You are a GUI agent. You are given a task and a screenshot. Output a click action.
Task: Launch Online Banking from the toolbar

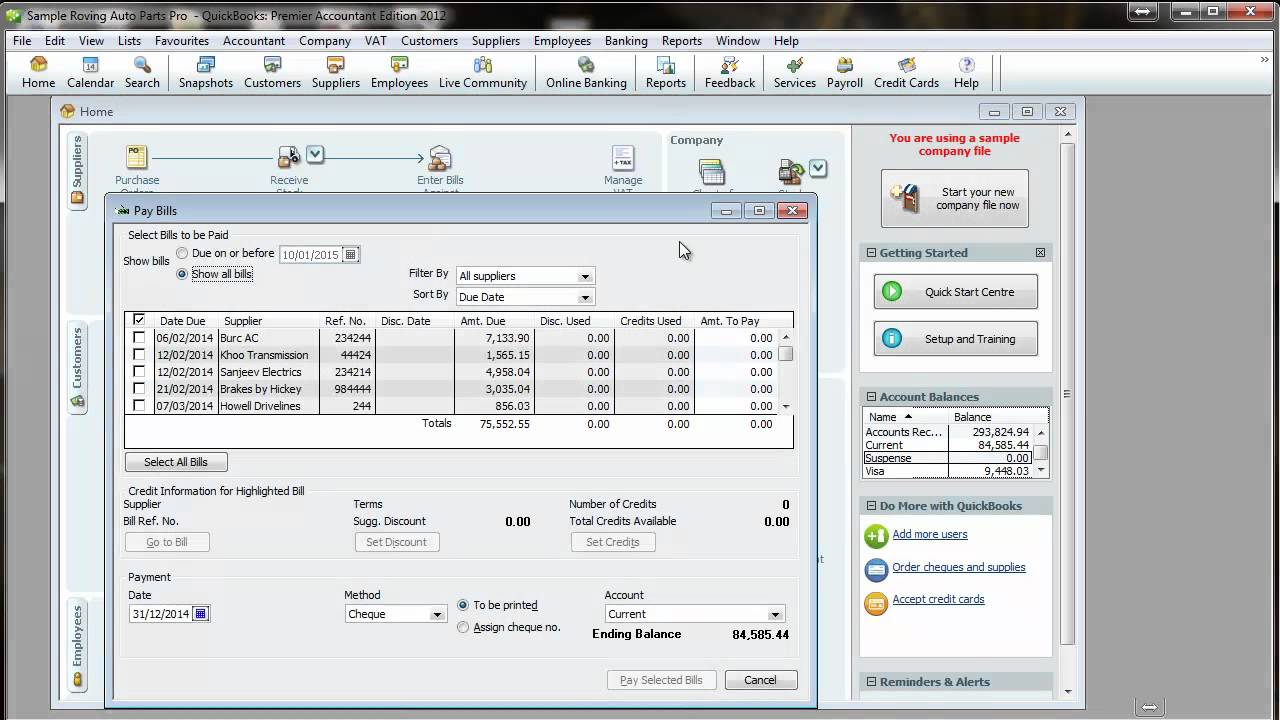coord(586,73)
